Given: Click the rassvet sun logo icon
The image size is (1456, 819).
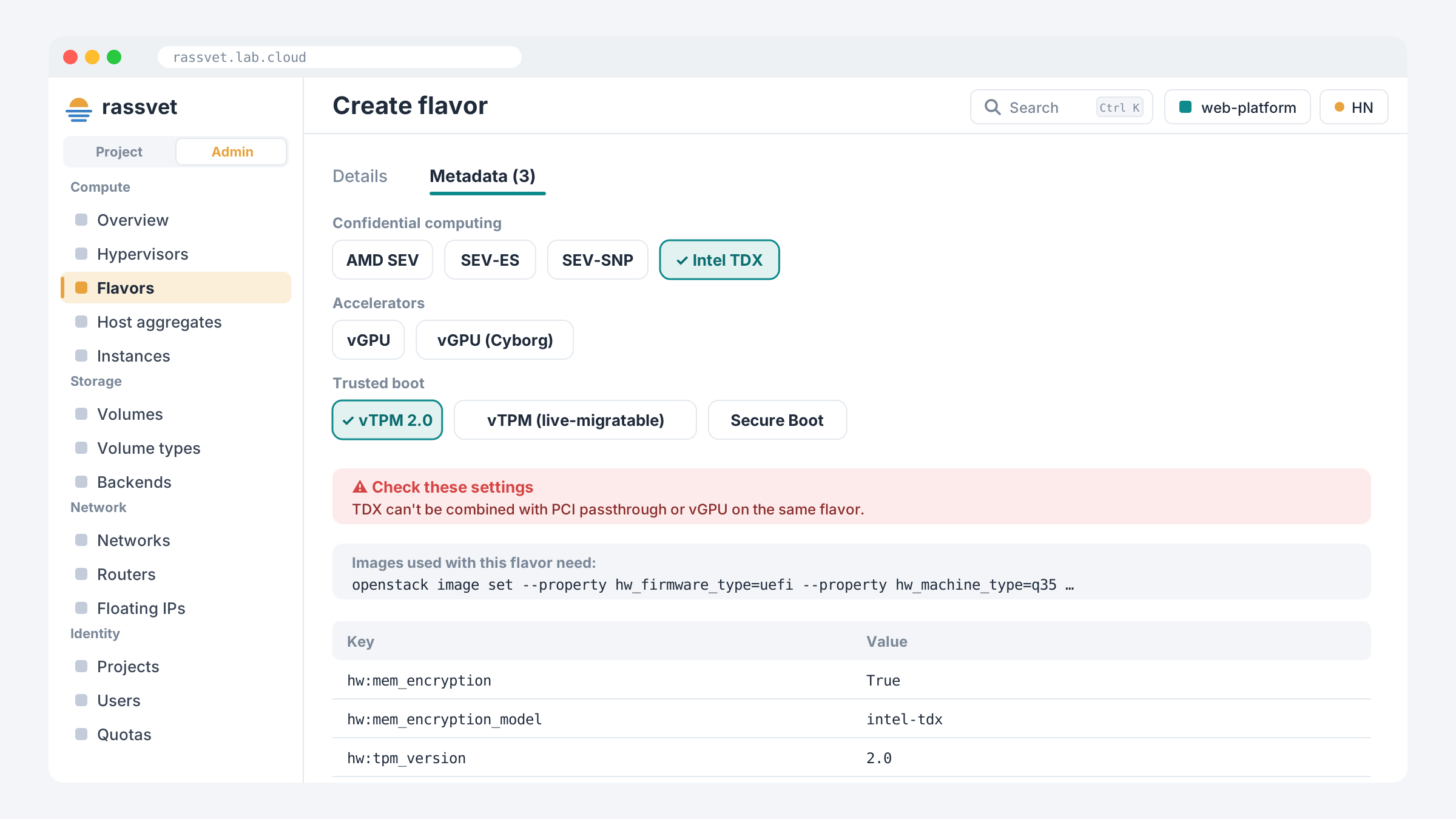Looking at the screenshot, I should click(79, 109).
